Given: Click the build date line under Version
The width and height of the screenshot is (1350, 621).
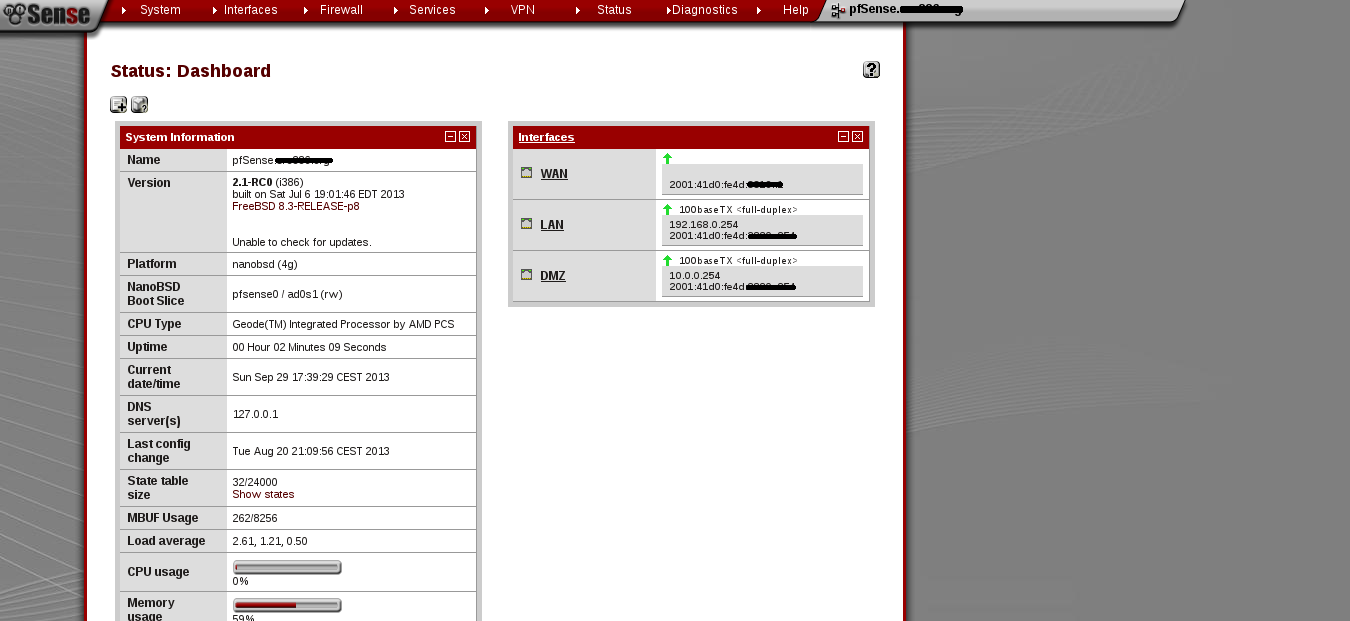Looking at the screenshot, I should (x=318, y=194).
